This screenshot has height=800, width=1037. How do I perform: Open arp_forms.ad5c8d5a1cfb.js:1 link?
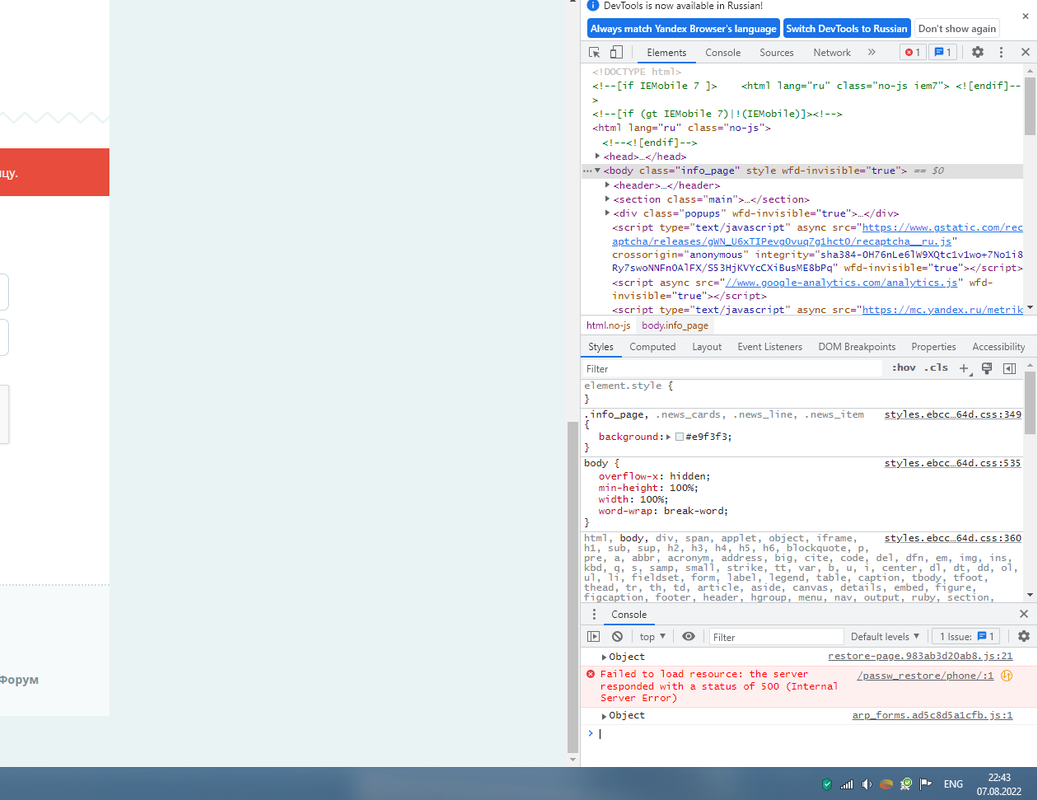coord(932,715)
